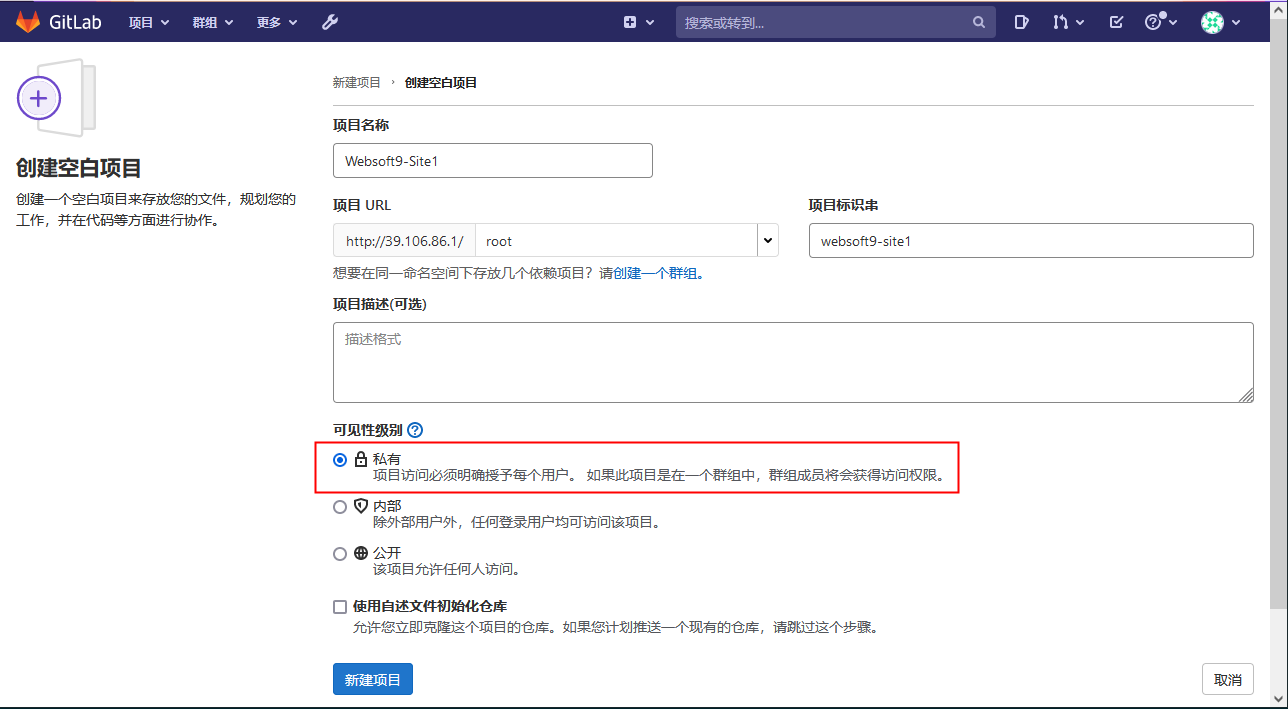Click the 项目描述 text area
This screenshot has height=709, width=1288.
792,362
